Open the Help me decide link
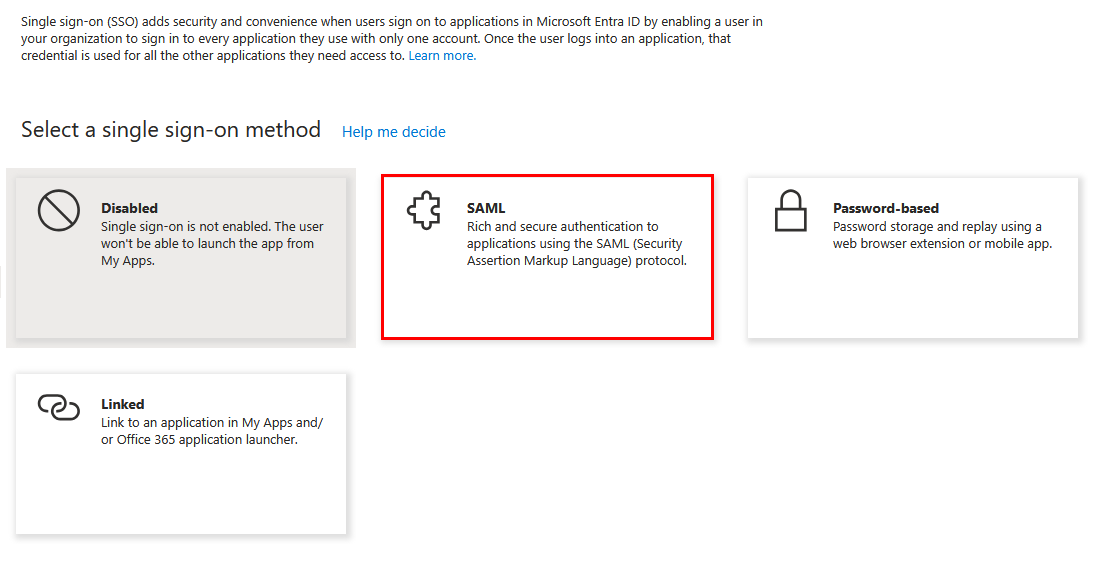Image resolution: width=1108 pixels, height=567 pixels. 393,132
